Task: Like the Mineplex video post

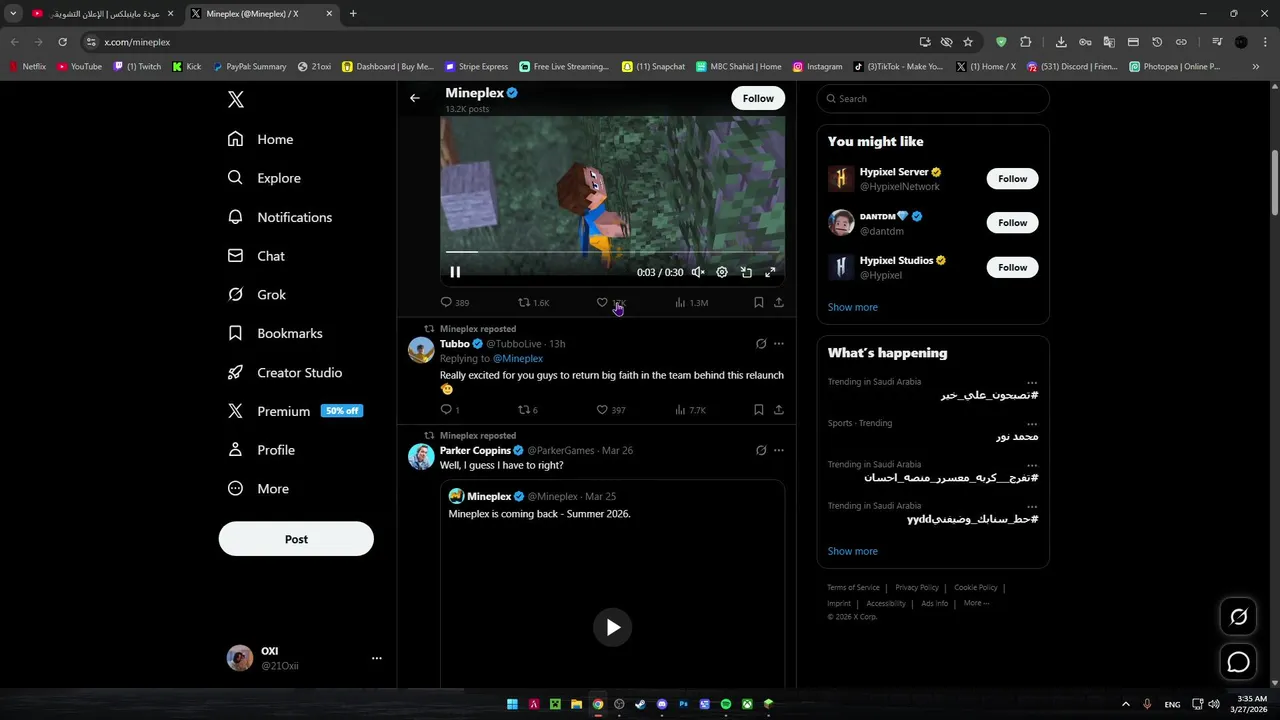Action: tap(611, 302)
